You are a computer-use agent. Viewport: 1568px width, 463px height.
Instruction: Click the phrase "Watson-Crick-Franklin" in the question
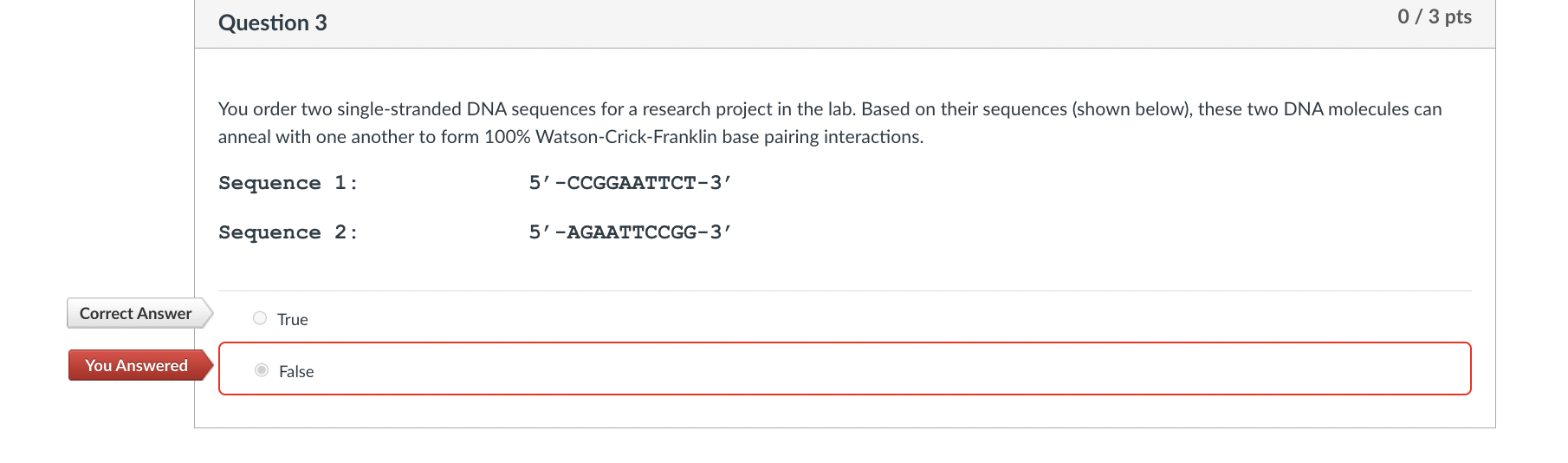626,137
